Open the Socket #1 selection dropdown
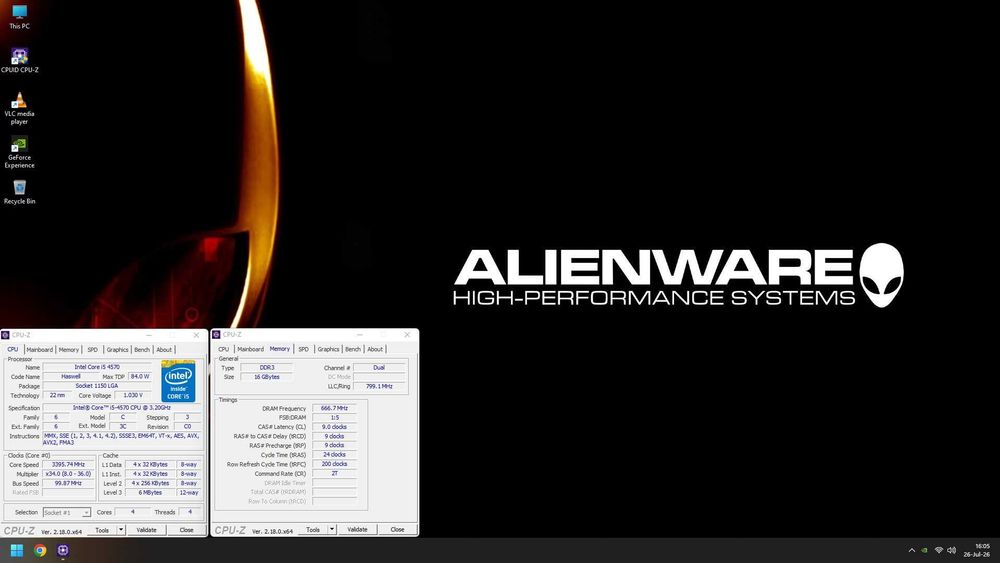This screenshot has width=1000, height=563. [67, 513]
